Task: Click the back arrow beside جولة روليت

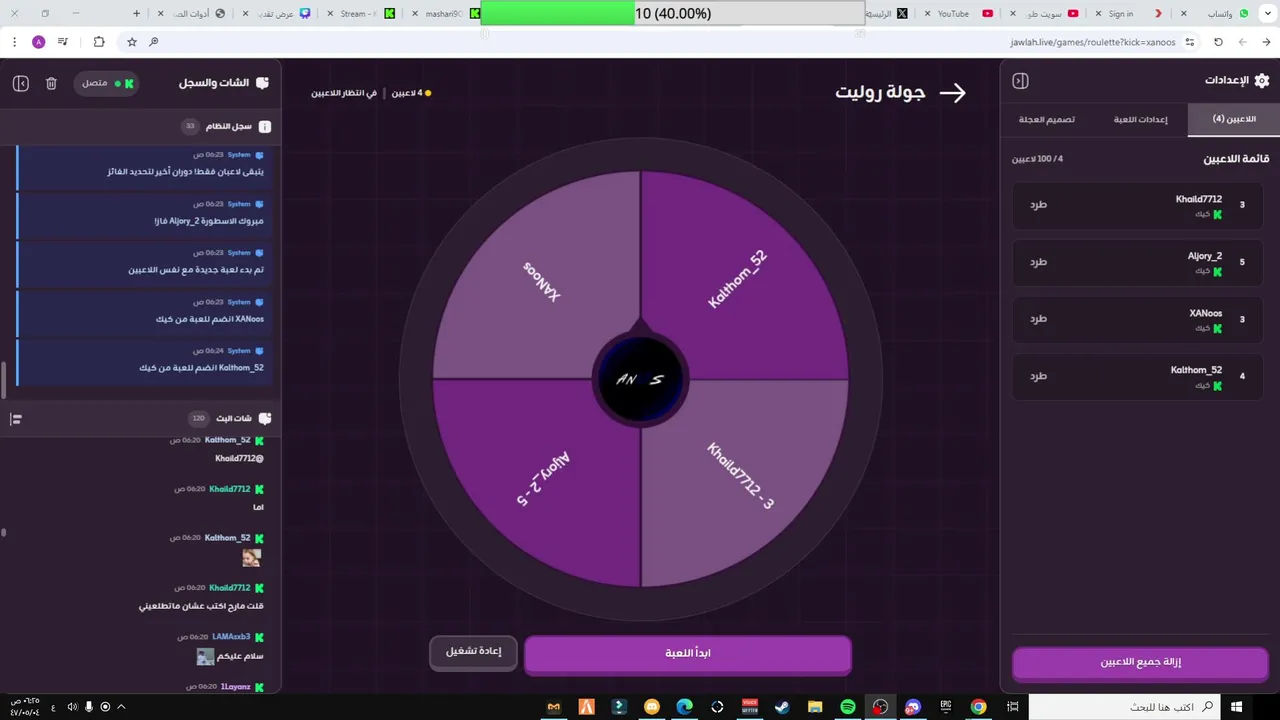Action: (x=953, y=93)
